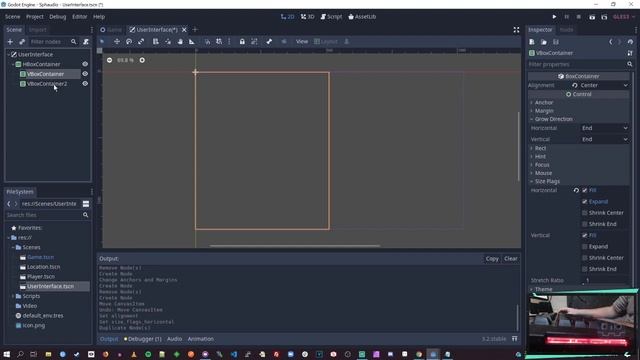640x360 pixels.
Task: Open Inspector object properties tool icon
Action: pyautogui.click(x=630, y=53)
